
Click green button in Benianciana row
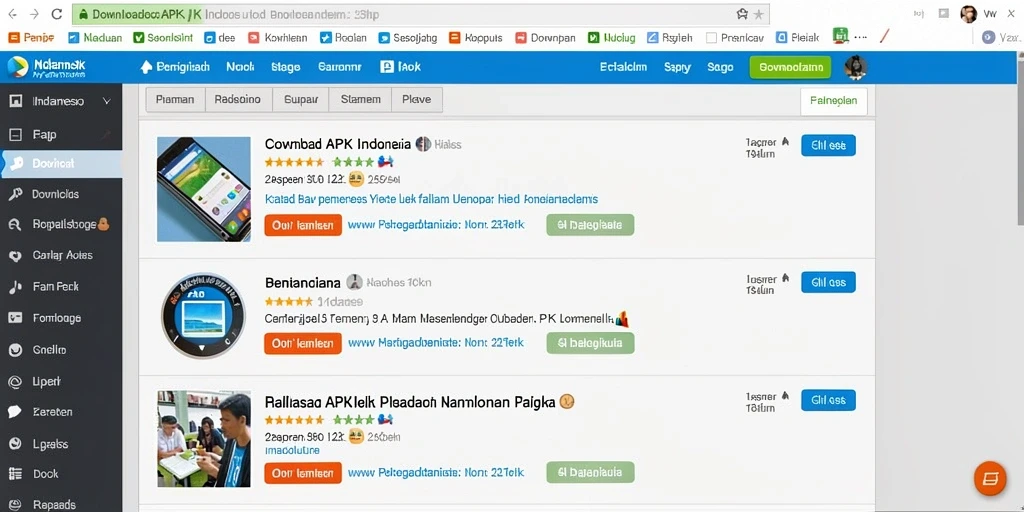pos(590,343)
